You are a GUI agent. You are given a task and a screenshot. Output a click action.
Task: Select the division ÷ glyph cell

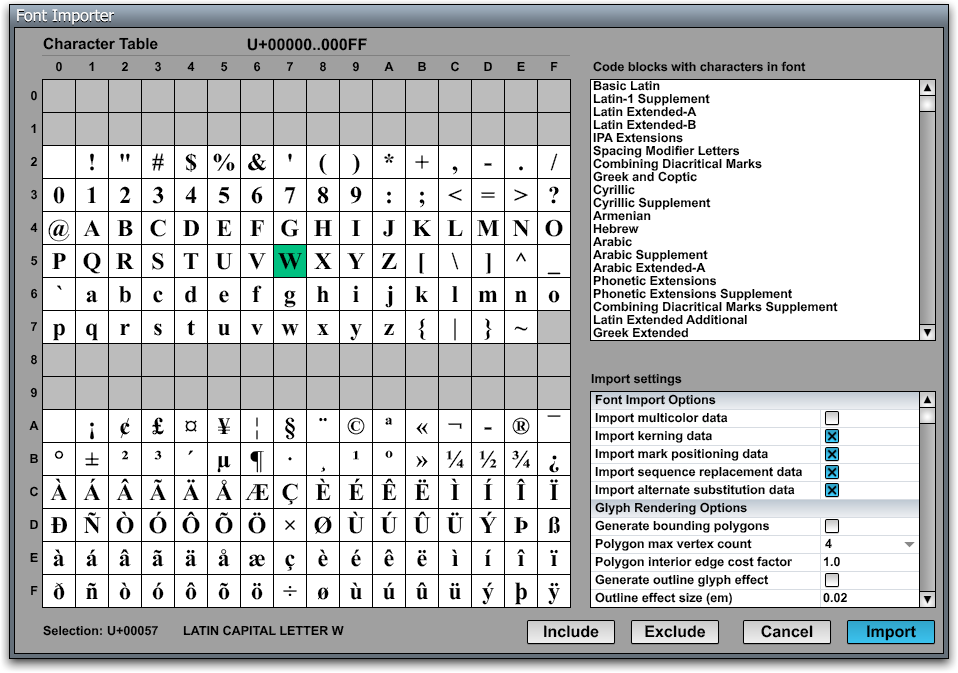[290, 591]
